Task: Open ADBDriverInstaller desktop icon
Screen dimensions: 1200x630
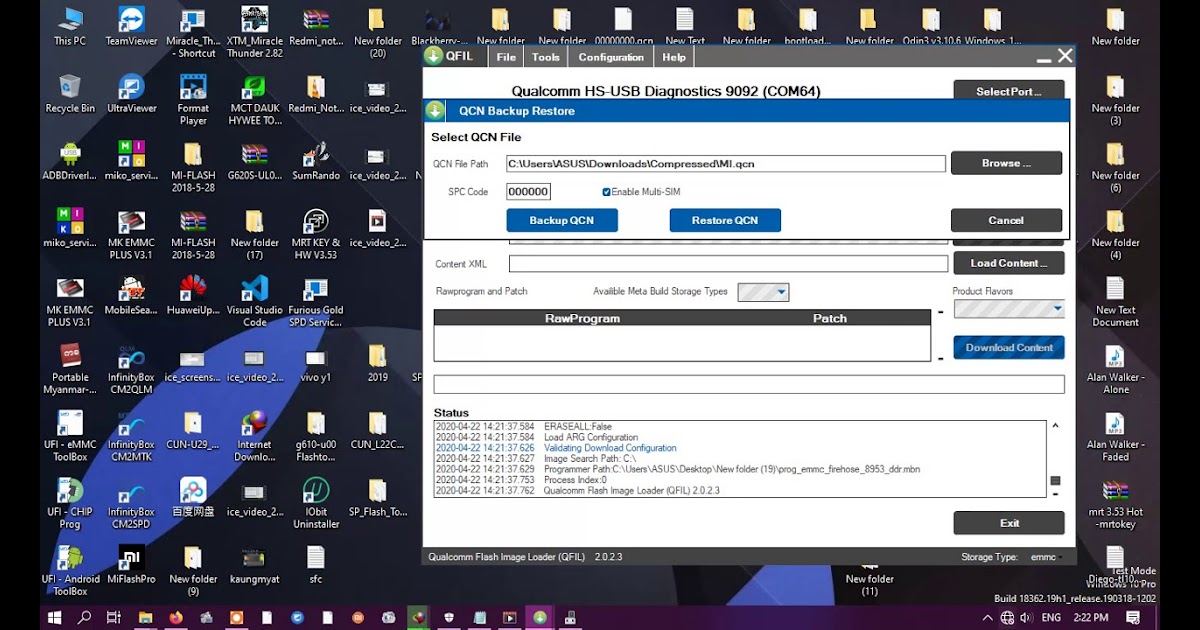Action: pos(70,161)
